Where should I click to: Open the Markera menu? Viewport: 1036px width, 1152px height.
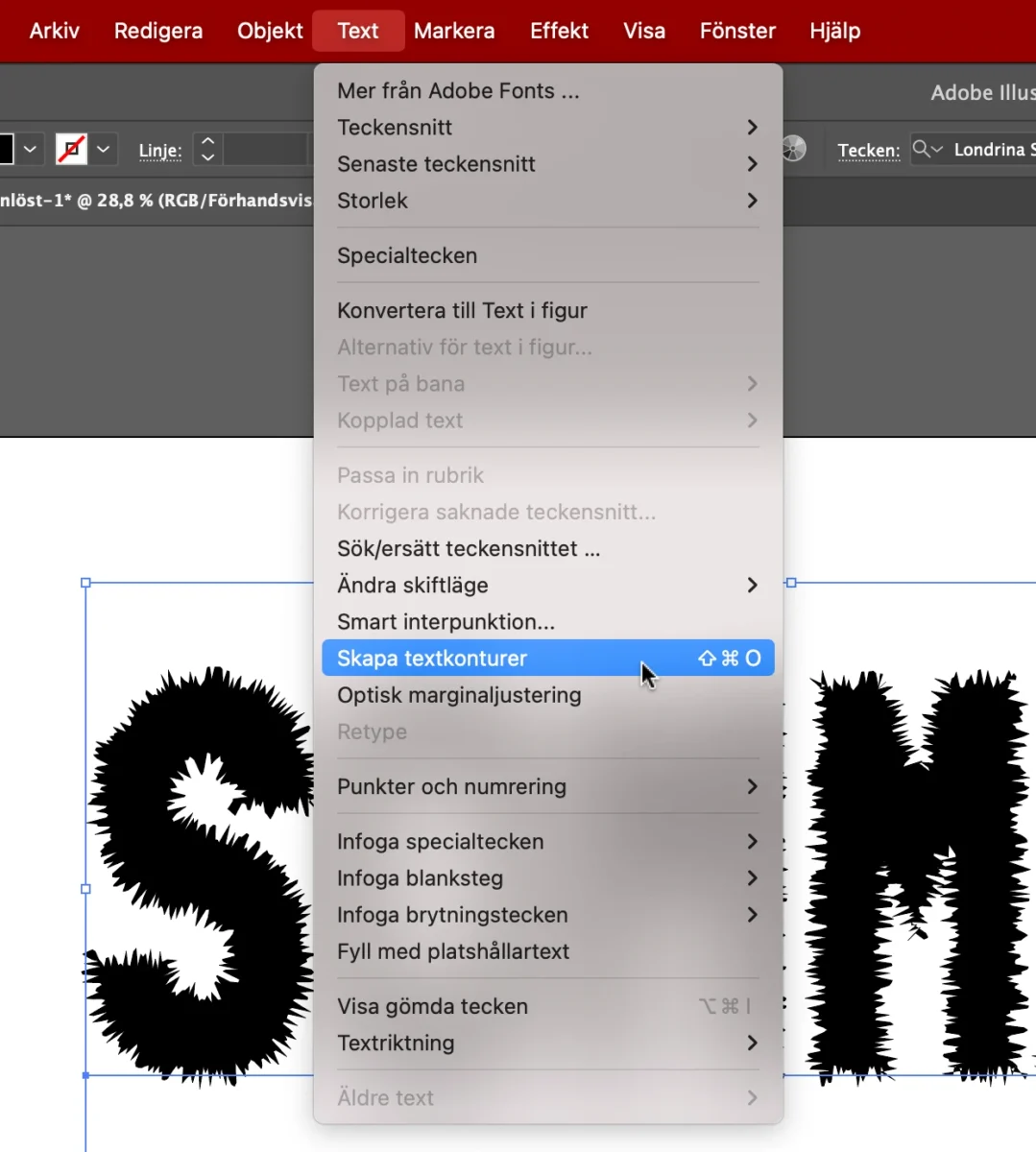[454, 31]
